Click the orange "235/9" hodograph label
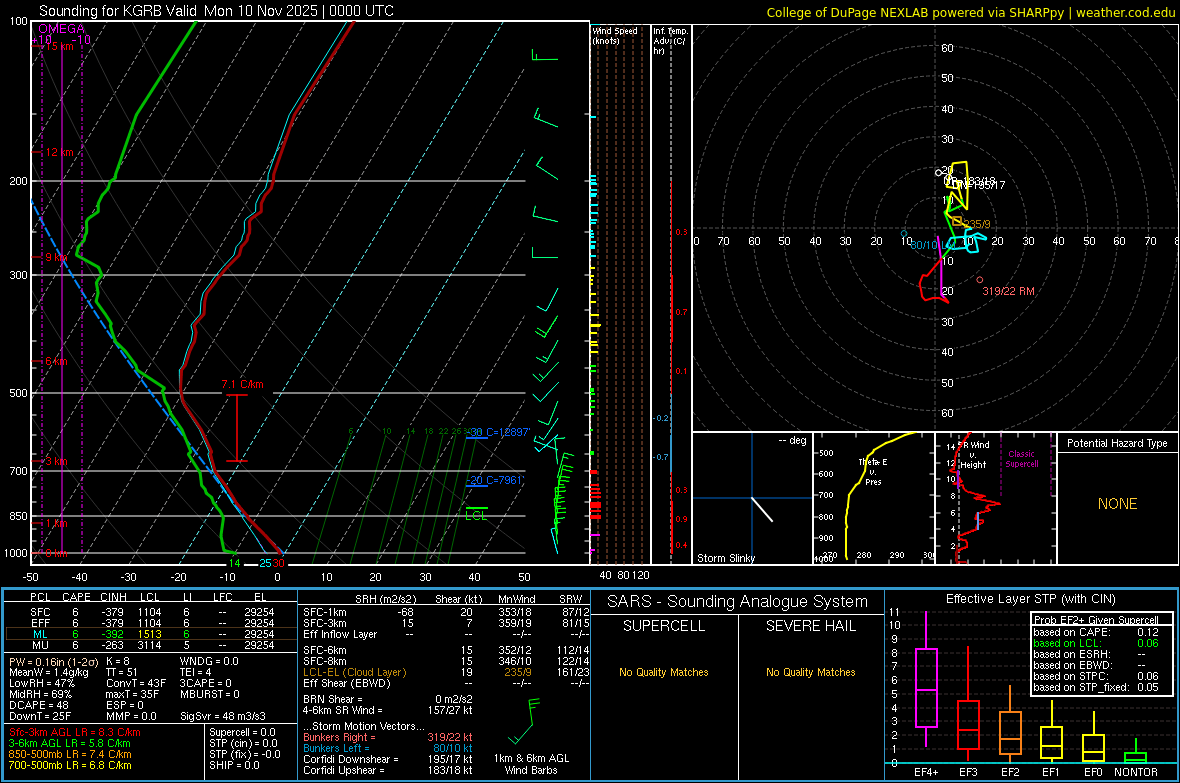 pos(977,224)
